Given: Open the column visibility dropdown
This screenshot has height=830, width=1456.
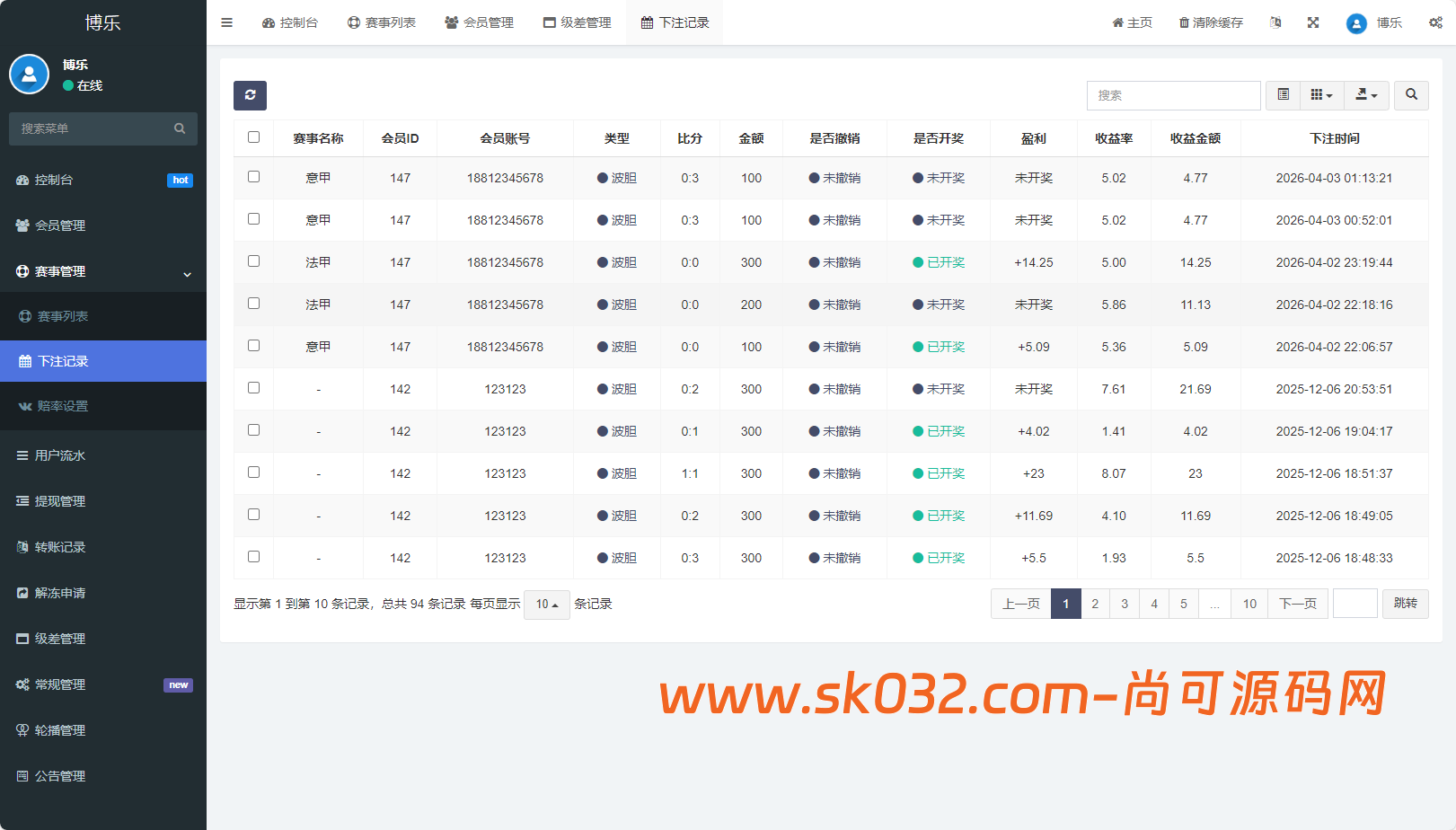Looking at the screenshot, I should click(x=1321, y=95).
